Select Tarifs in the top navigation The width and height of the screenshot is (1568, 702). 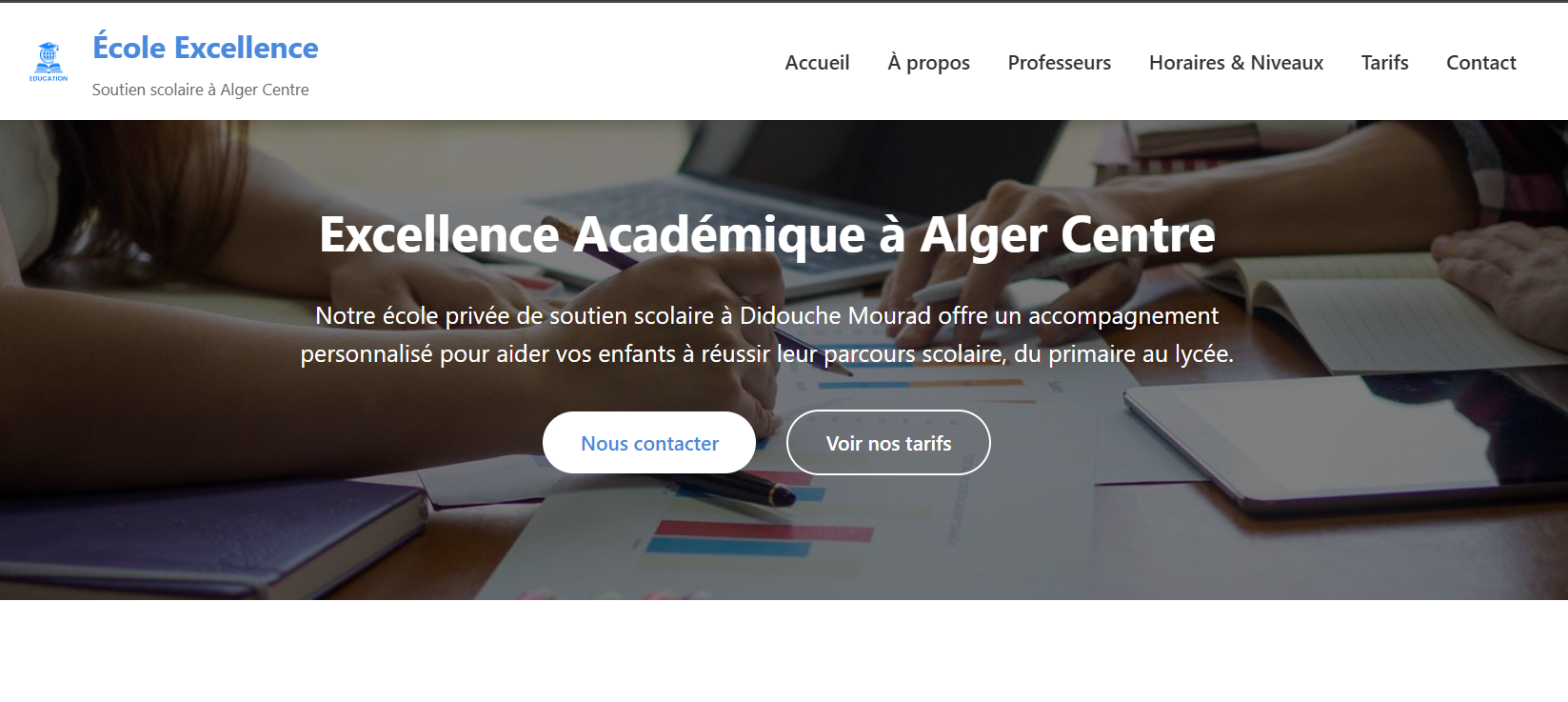click(x=1384, y=63)
